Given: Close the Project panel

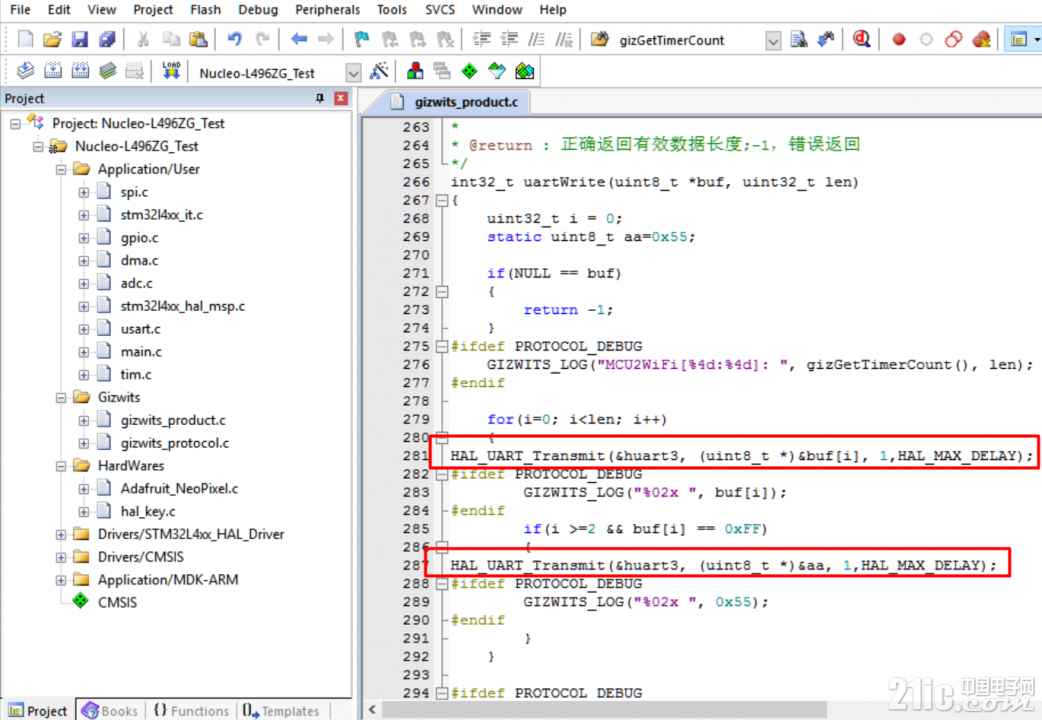Looking at the screenshot, I should (341, 98).
